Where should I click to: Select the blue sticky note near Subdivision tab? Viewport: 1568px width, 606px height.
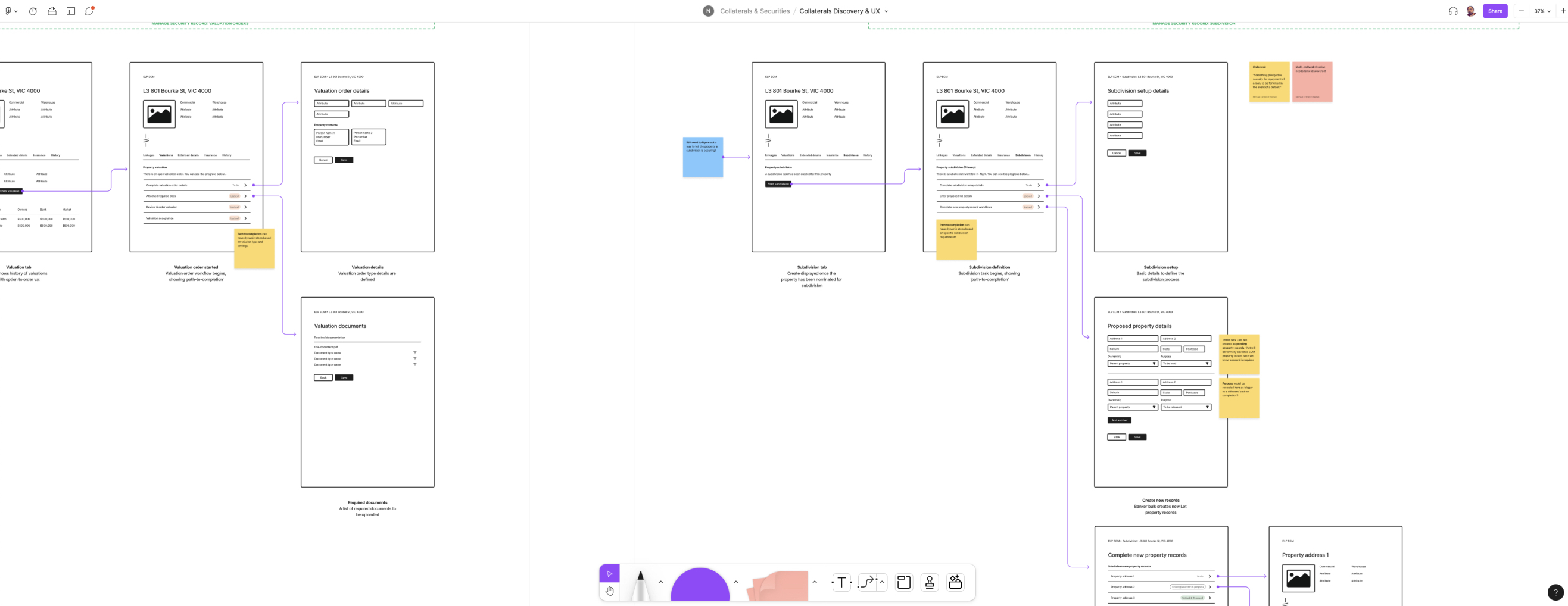click(x=703, y=157)
